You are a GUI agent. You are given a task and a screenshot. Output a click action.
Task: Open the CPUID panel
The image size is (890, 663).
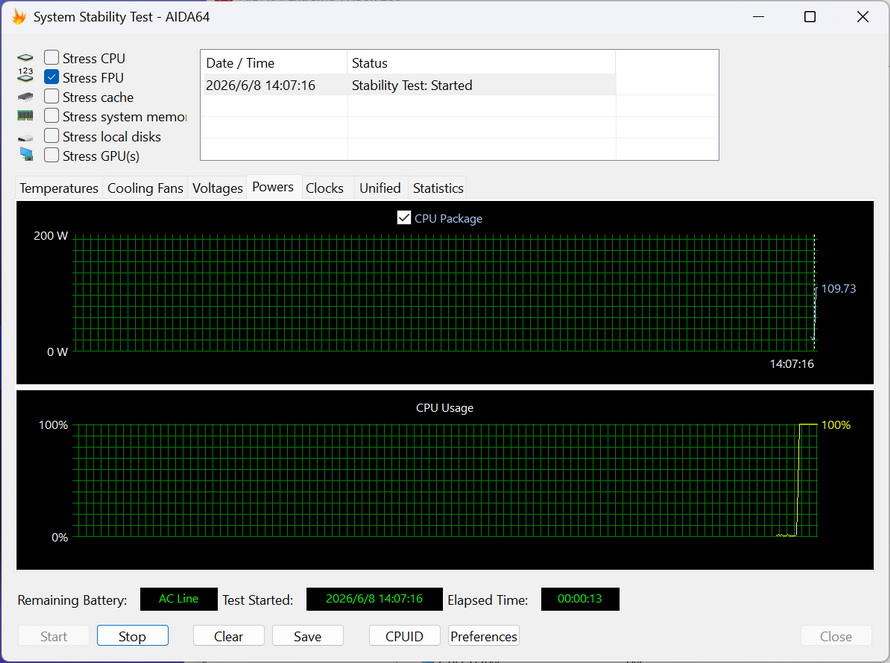[405, 636]
